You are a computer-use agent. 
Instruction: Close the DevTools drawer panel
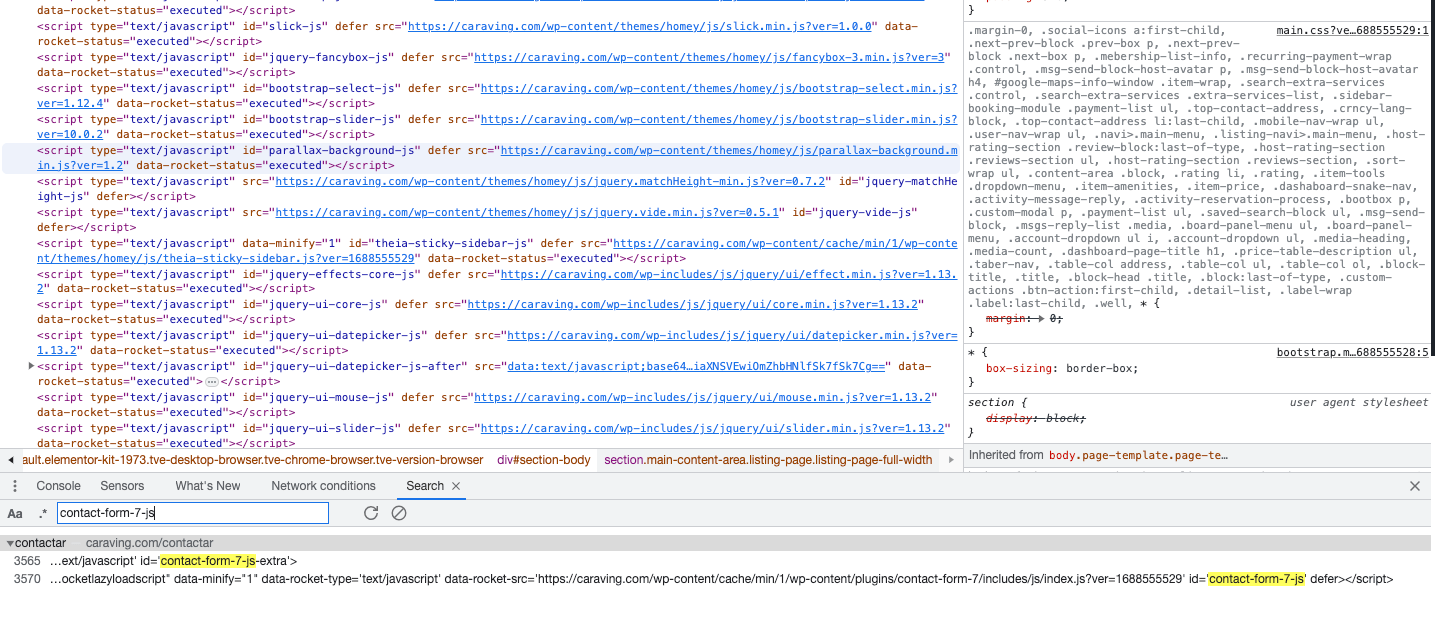click(x=1415, y=486)
